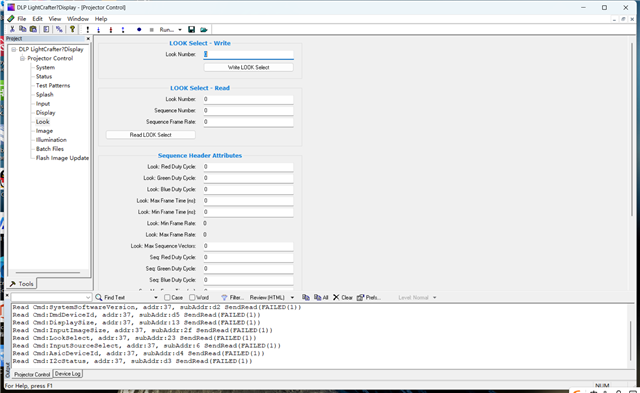Viewport: 640px width, 393px height.
Task: Click the Filter funnel icon
Action: coord(224,298)
